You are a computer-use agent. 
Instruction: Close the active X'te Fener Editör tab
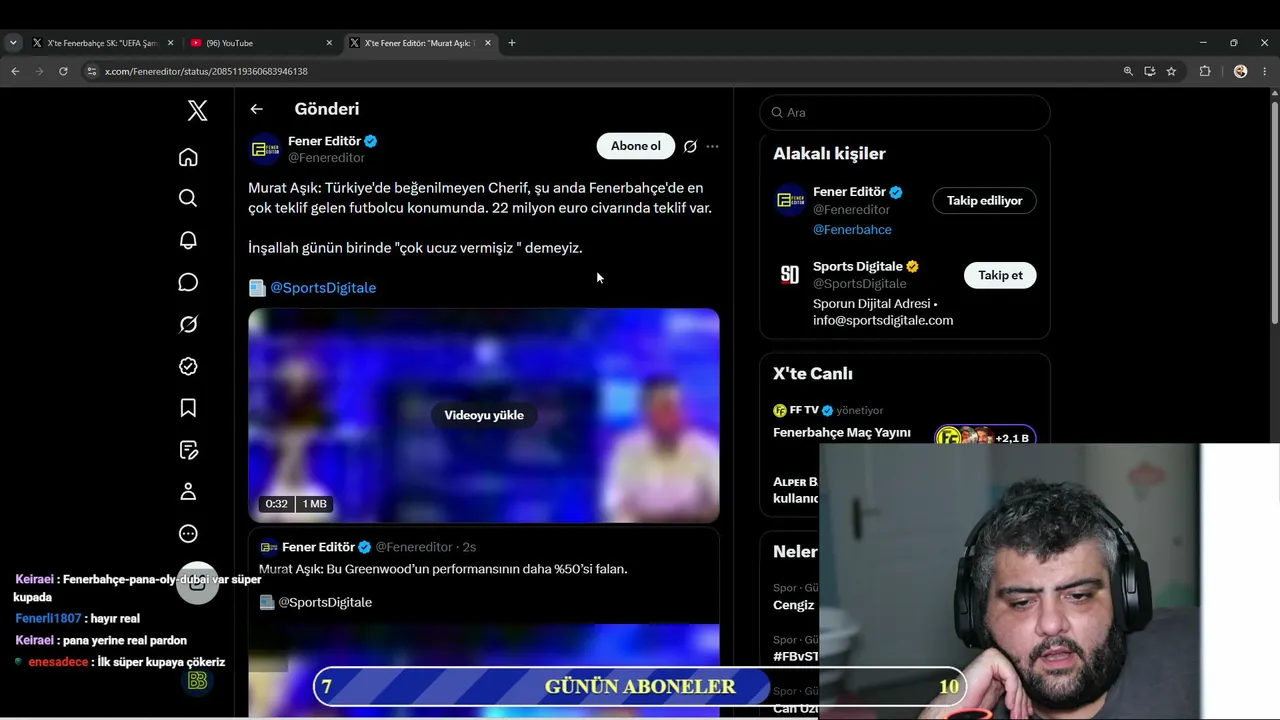[x=488, y=43]
